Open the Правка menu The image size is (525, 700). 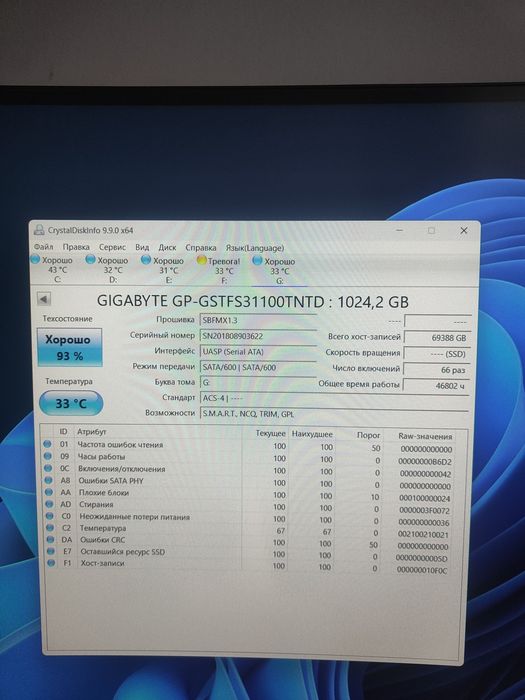[x=76, y=247]
